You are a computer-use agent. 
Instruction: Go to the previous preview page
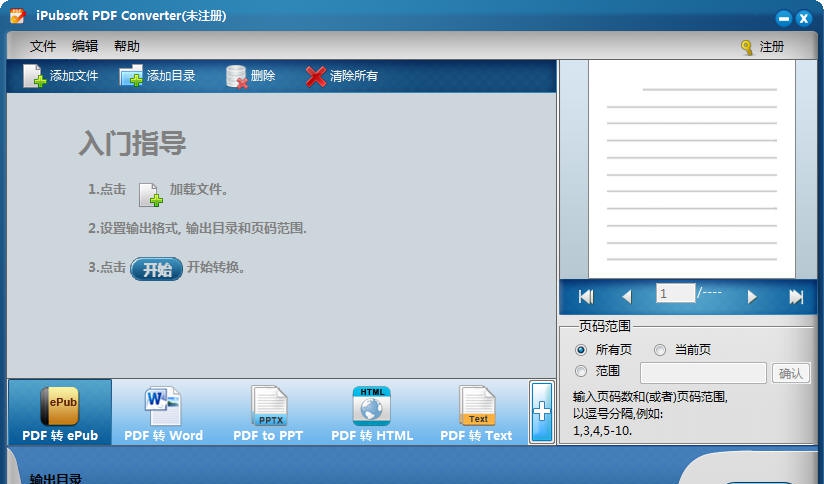tap(626, 297)
